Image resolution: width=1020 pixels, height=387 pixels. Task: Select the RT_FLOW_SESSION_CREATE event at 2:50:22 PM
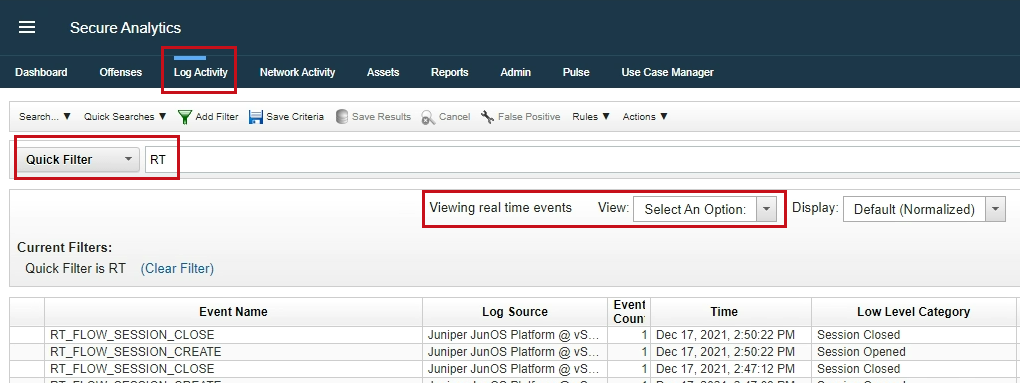135,352
